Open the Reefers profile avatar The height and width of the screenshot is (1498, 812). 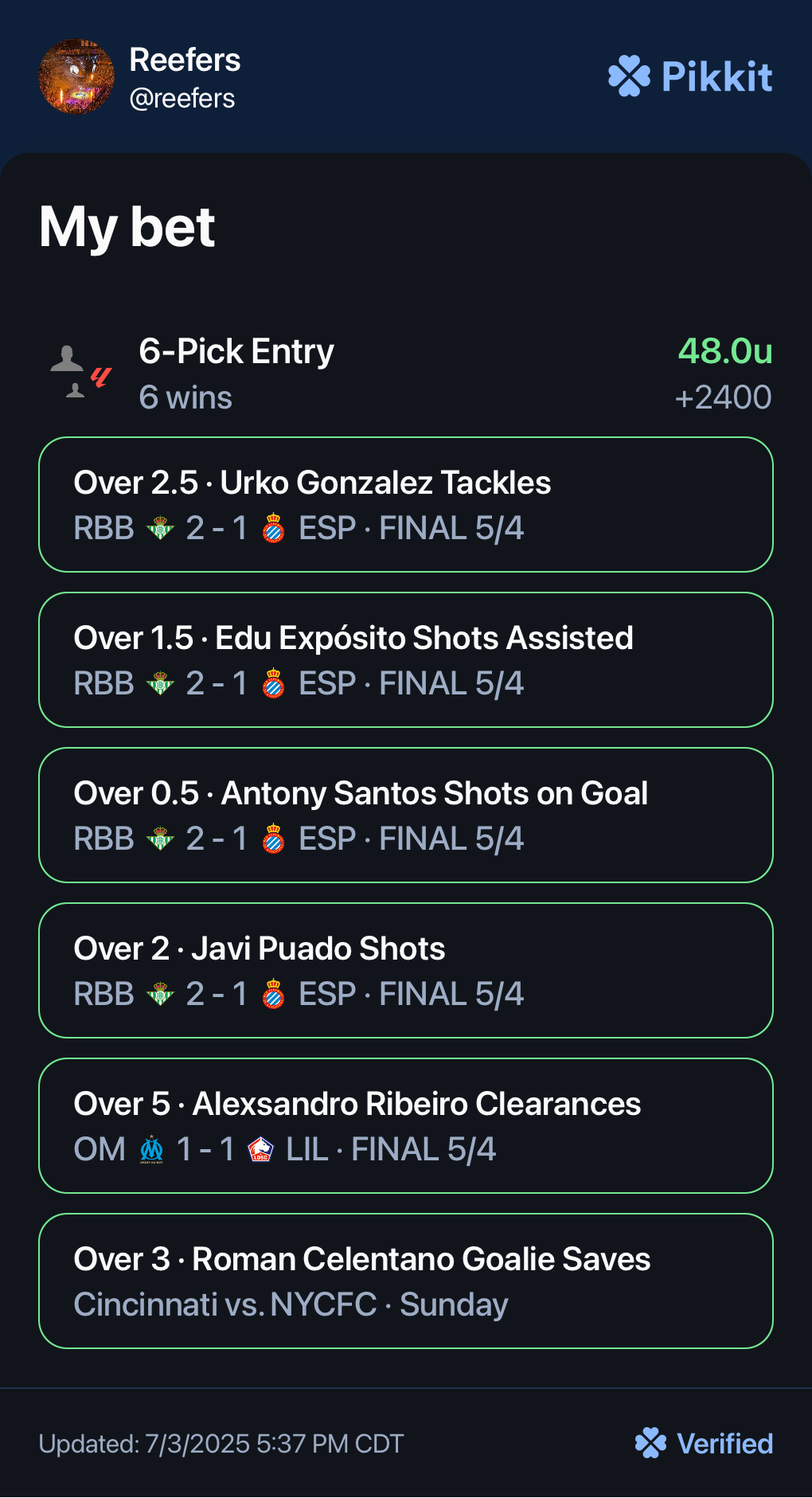tap(76, 76)
